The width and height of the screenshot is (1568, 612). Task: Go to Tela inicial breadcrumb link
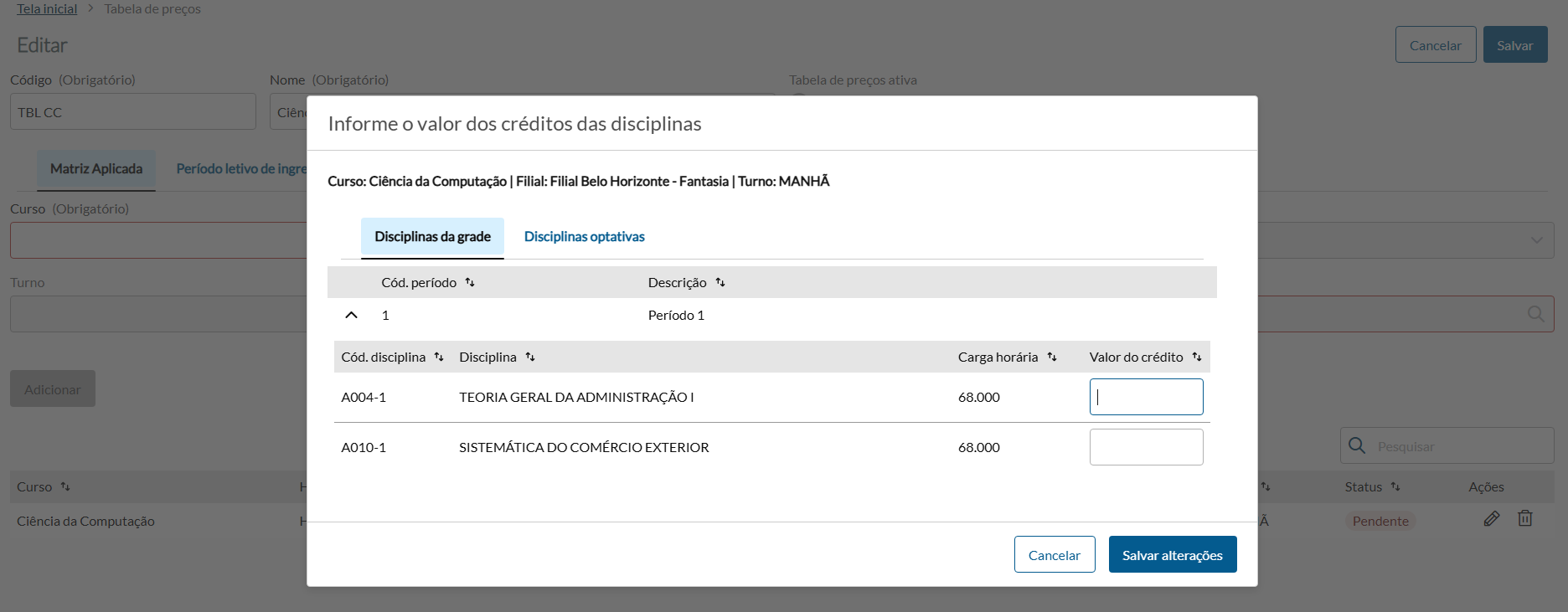pos(47,9)
